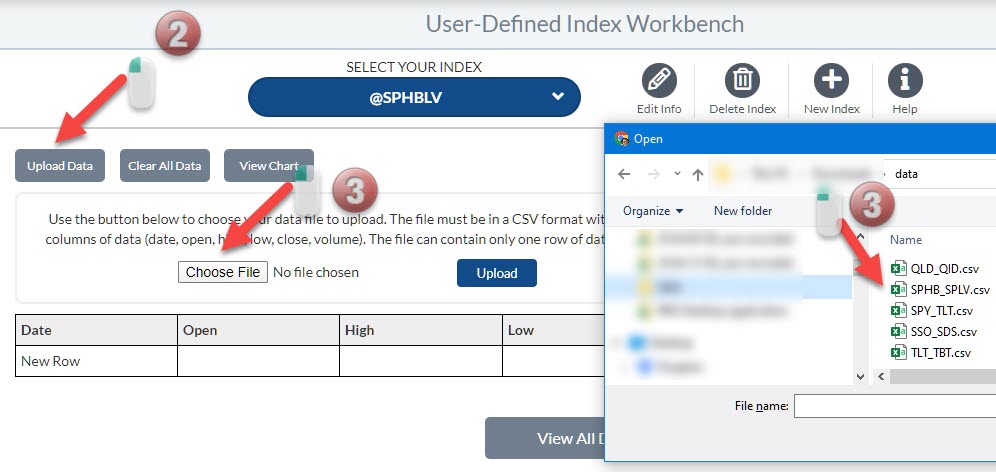Click the Delete Index trash icon

pos(742,81)
